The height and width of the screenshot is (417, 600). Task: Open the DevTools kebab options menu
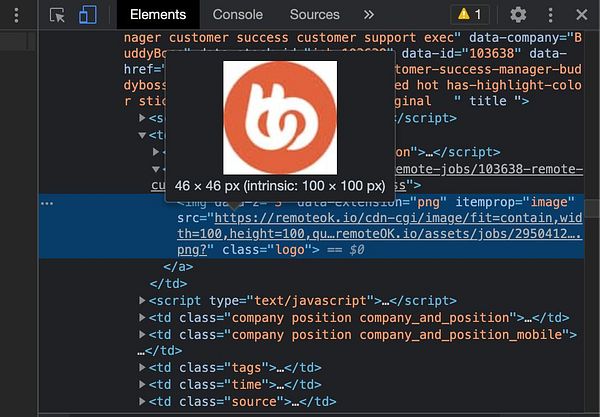(550, 15)
